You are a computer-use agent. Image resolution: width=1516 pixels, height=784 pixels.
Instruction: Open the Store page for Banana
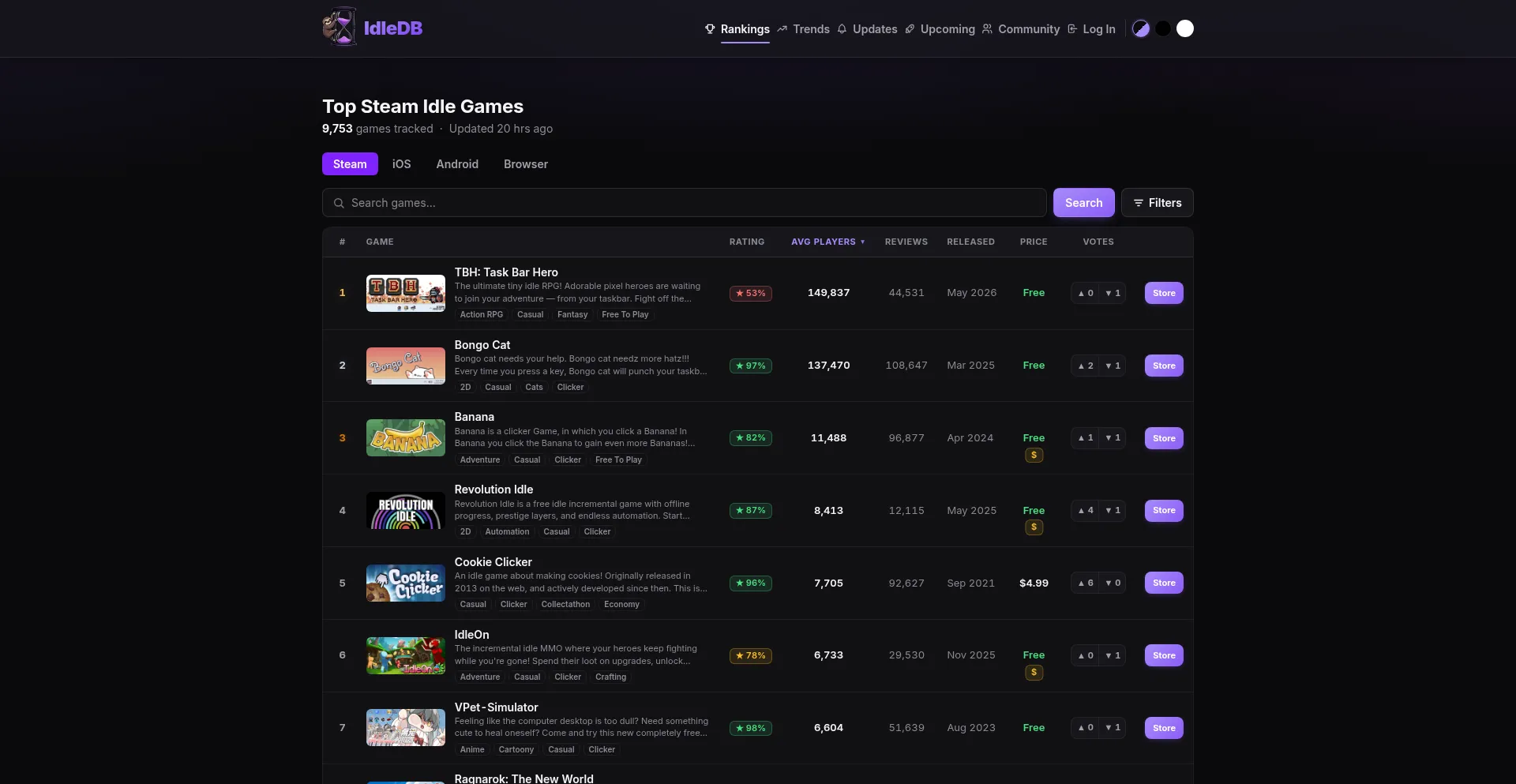click(1164, 438)
